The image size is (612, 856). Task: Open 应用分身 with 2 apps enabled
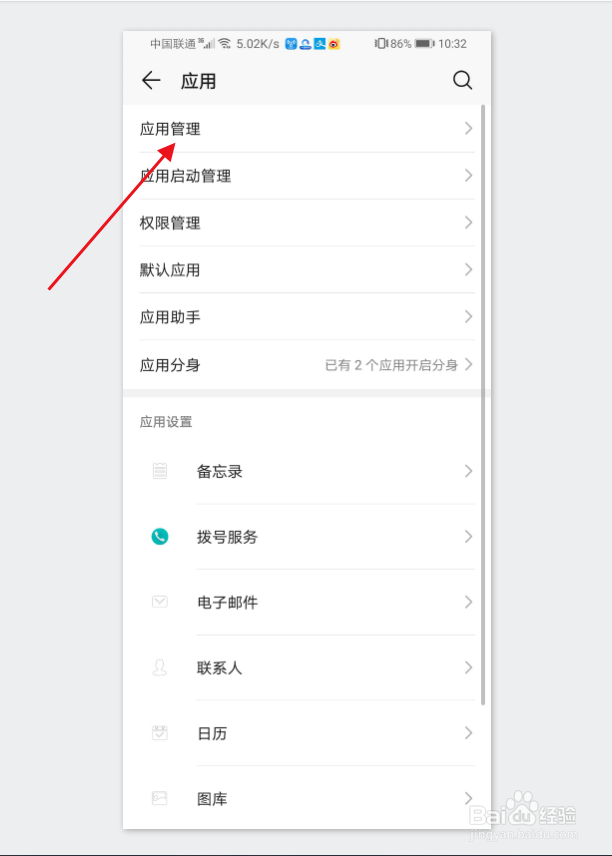[x=307, y=365]
